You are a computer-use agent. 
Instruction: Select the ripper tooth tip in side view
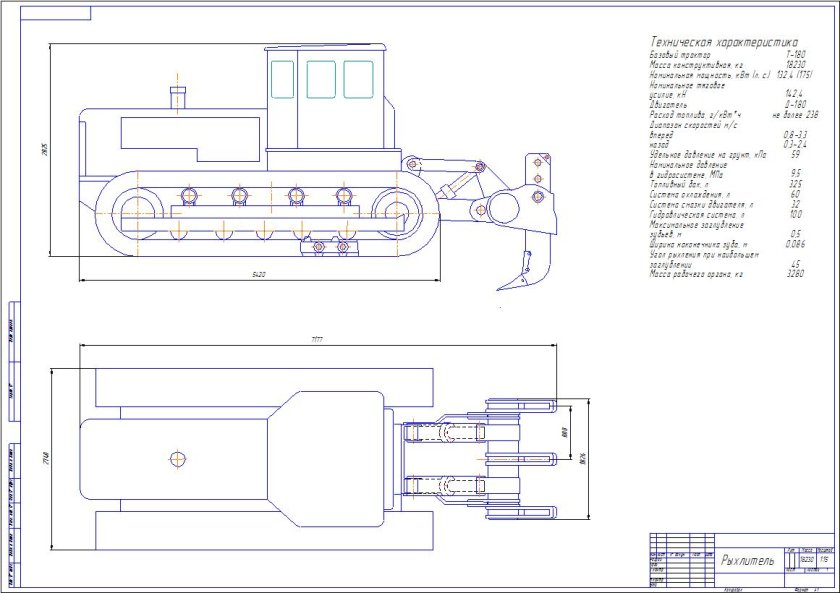[501, 287]
